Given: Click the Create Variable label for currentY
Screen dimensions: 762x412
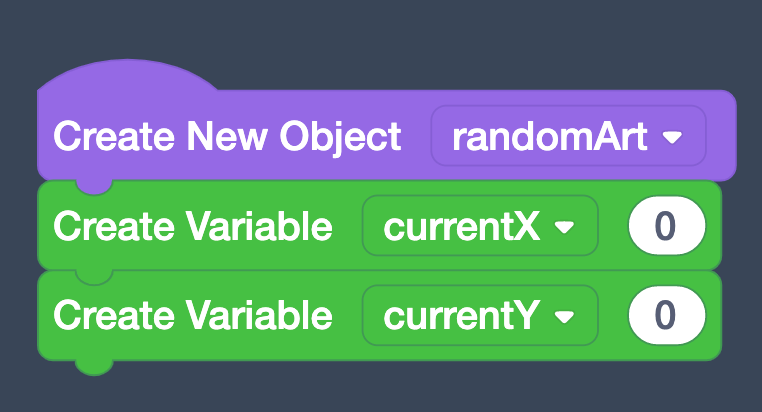Looking at the screenshot, I should [x=192, y=316].
